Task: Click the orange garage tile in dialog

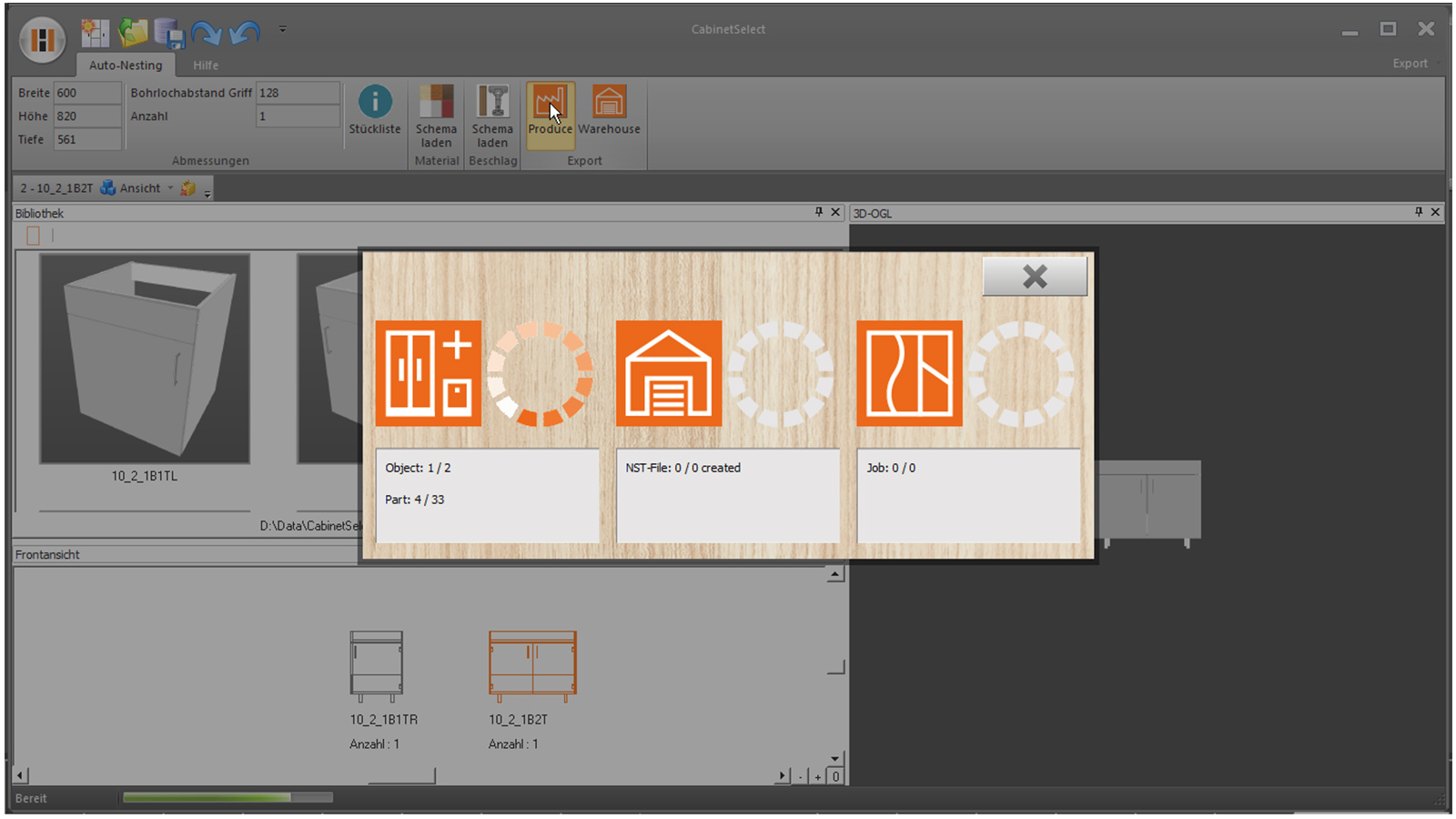Action: click(x=669, y=373)
